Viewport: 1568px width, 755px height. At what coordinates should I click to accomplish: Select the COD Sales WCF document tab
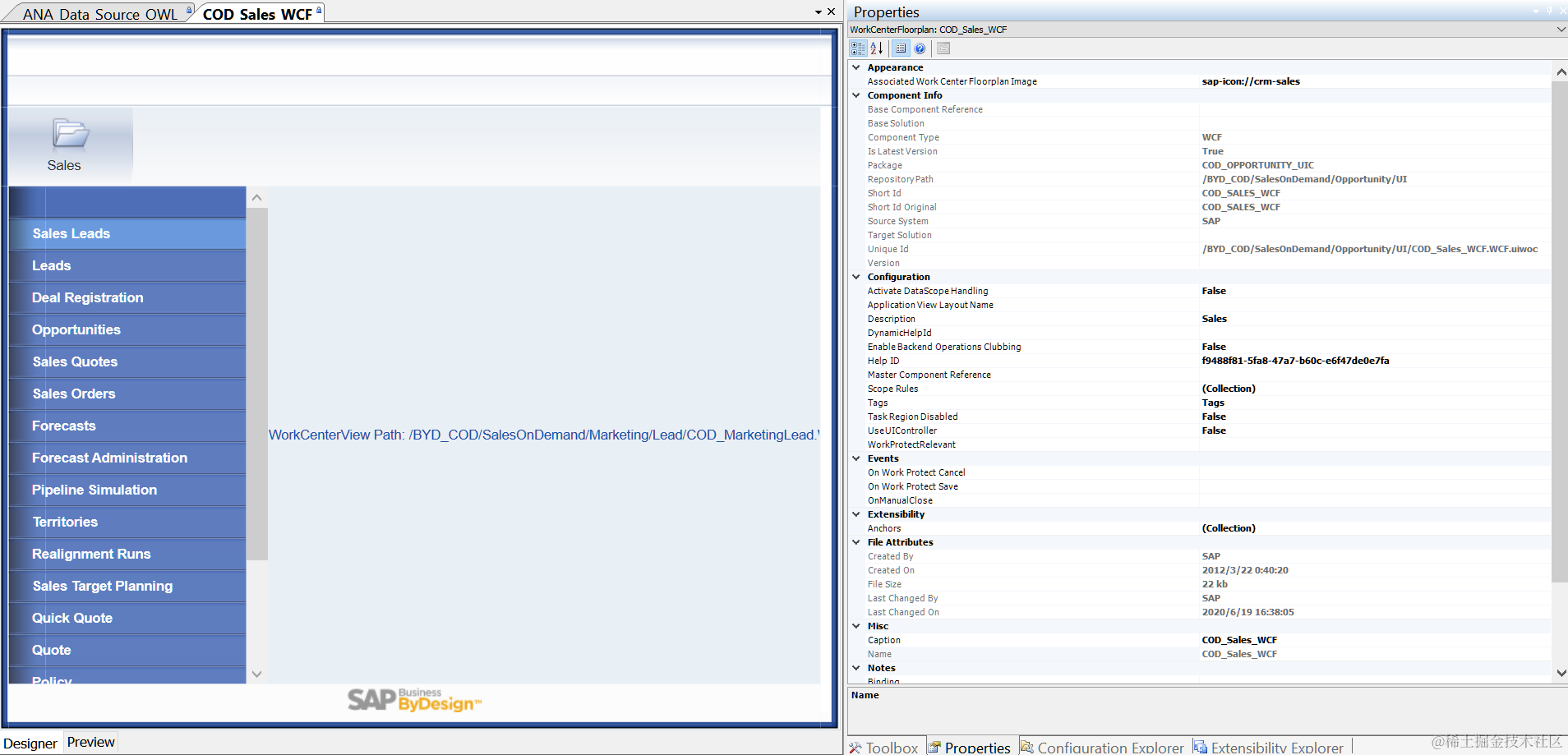click(258, 14)
